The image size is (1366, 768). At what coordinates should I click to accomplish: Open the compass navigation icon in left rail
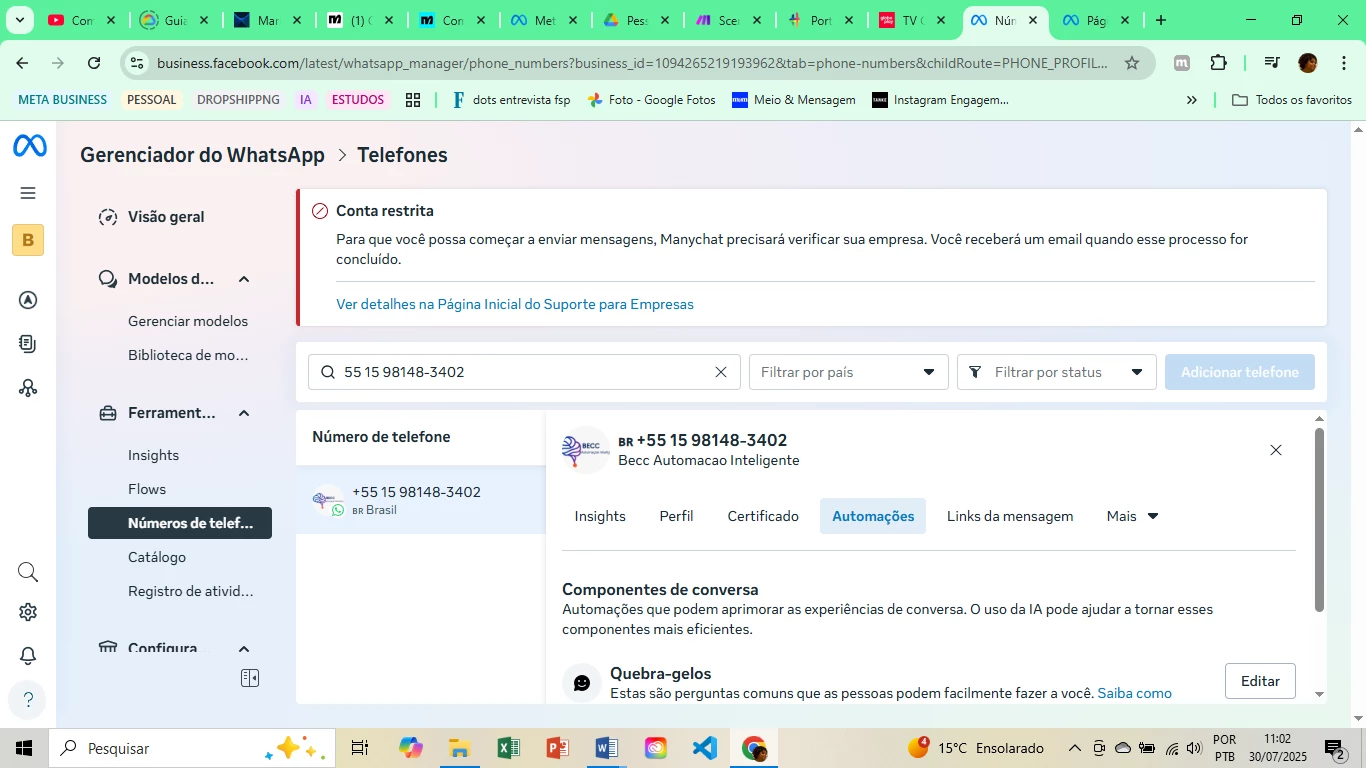click(x=28, y=300)
